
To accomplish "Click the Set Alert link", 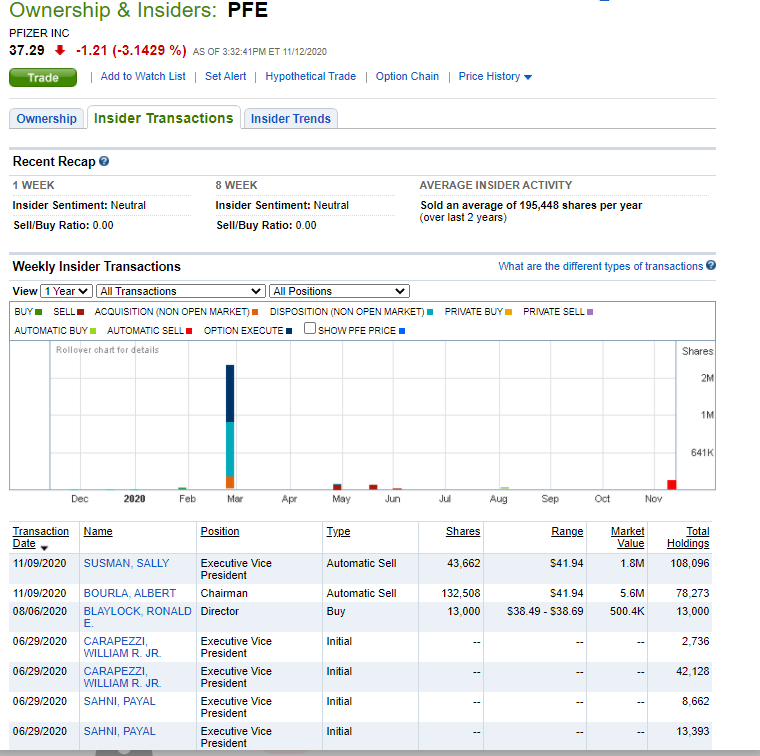I will point(225,77).
